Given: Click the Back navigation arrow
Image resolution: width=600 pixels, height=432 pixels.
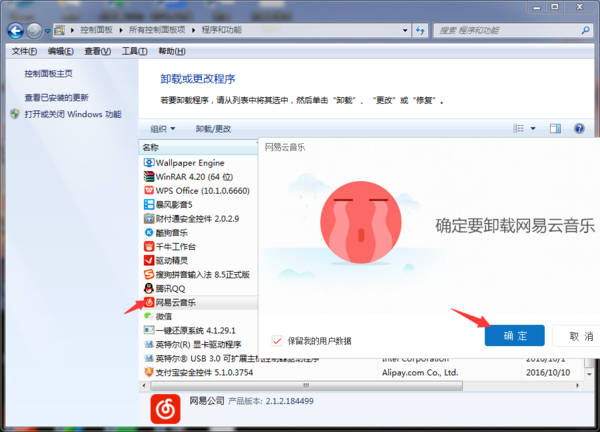Looking at the screenshot, I should click(16, 31).
